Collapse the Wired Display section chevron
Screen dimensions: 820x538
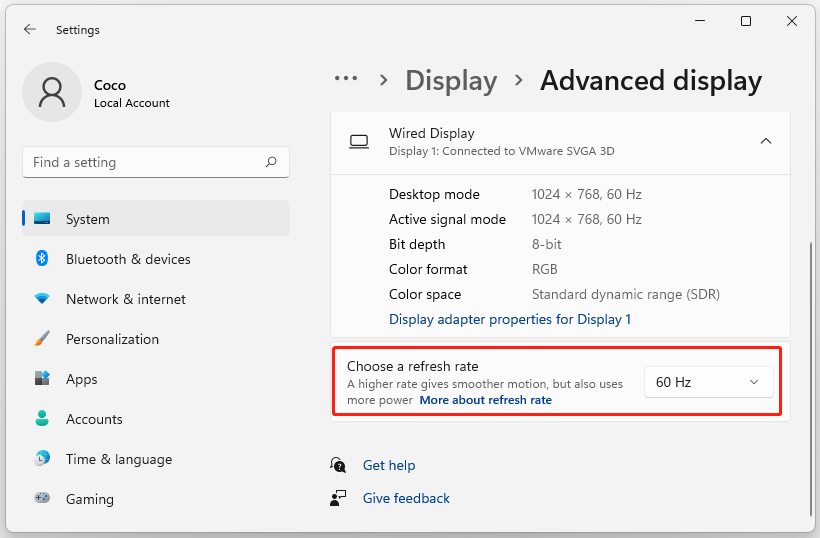[x=766, y=141]
